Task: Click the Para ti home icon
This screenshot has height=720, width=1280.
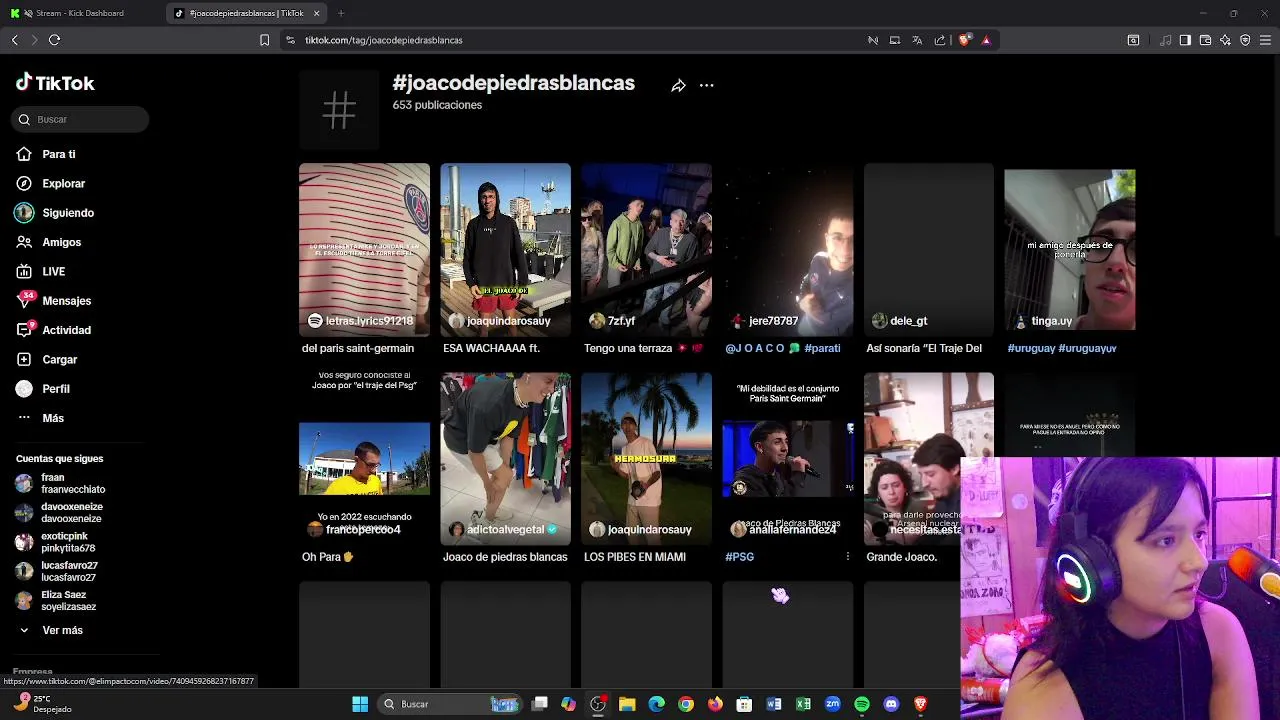Action: 24,154
